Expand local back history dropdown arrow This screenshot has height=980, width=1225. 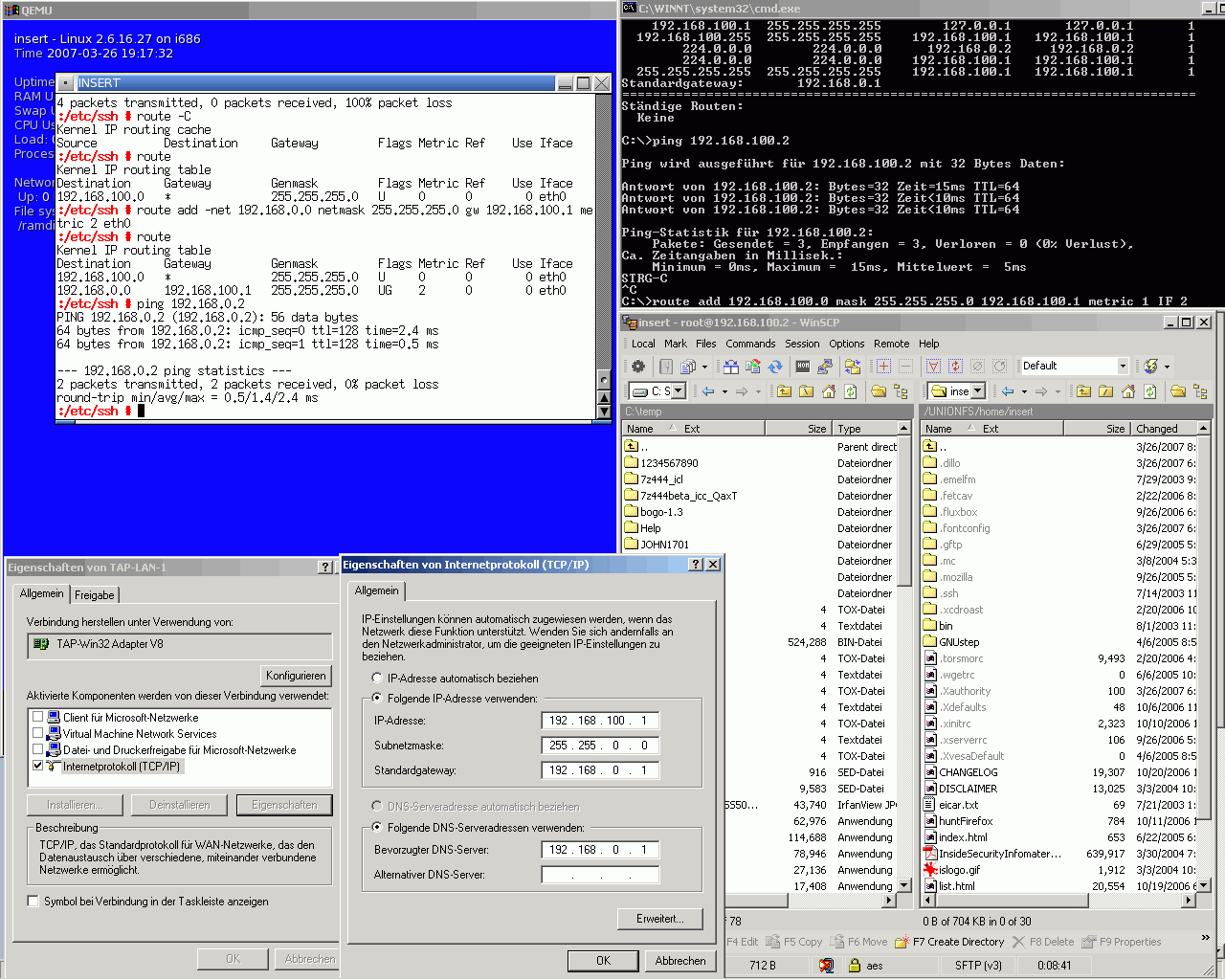(x=724, y=390)
